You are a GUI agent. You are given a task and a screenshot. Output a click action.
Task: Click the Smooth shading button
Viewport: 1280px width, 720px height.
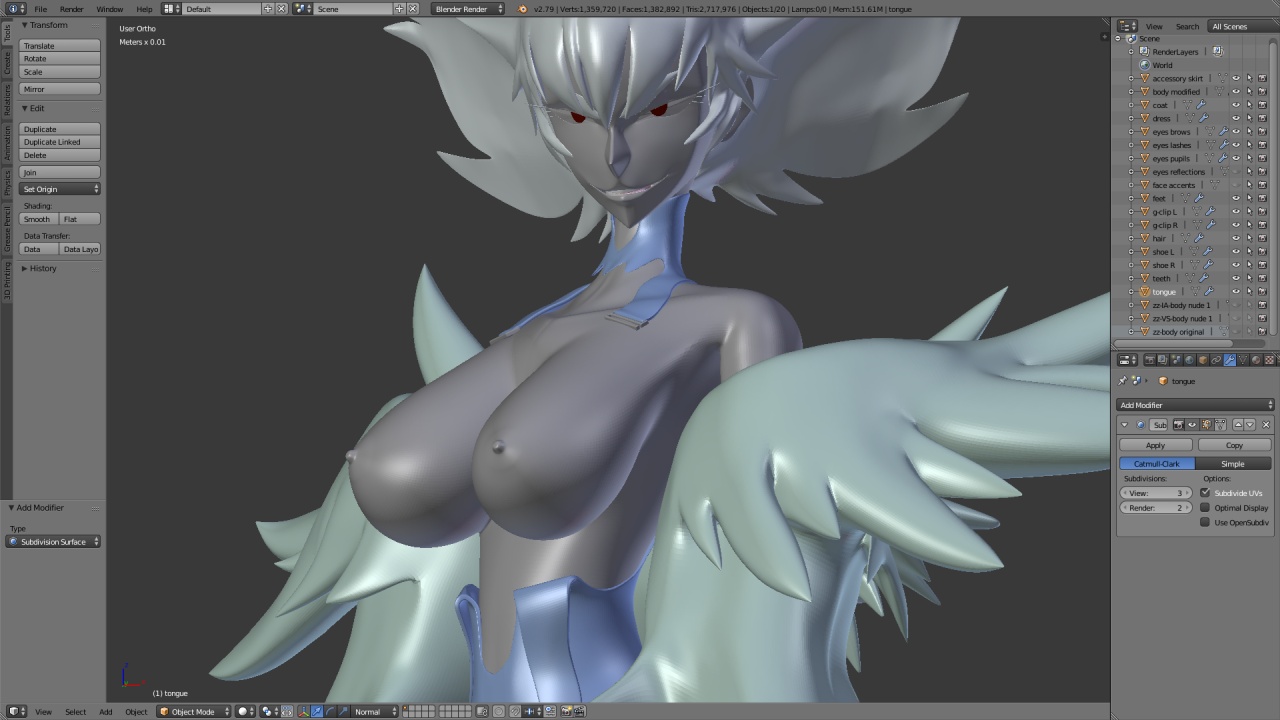pos(38,219)
